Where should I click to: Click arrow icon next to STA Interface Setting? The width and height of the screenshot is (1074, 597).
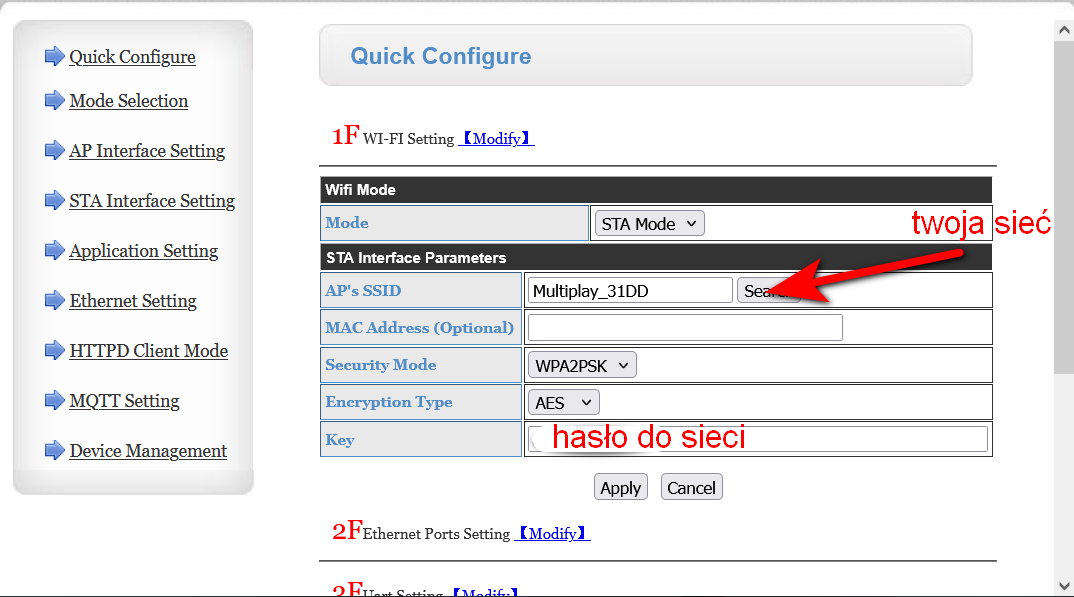[54, 200]
